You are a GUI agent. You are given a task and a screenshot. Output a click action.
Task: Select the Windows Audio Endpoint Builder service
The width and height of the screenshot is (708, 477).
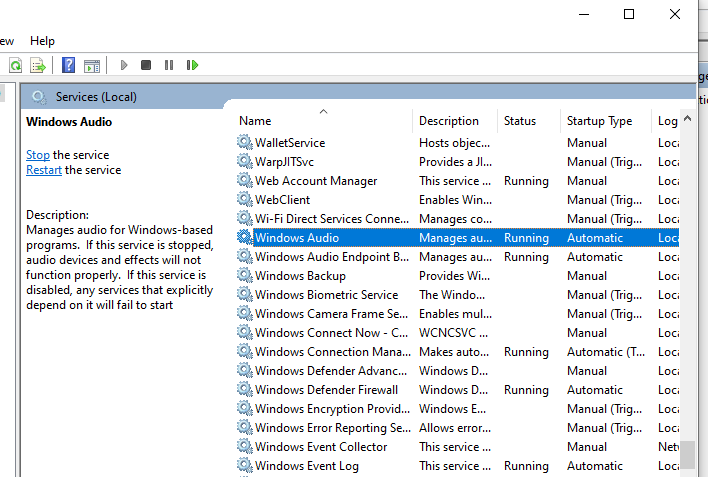click(331, 257)
